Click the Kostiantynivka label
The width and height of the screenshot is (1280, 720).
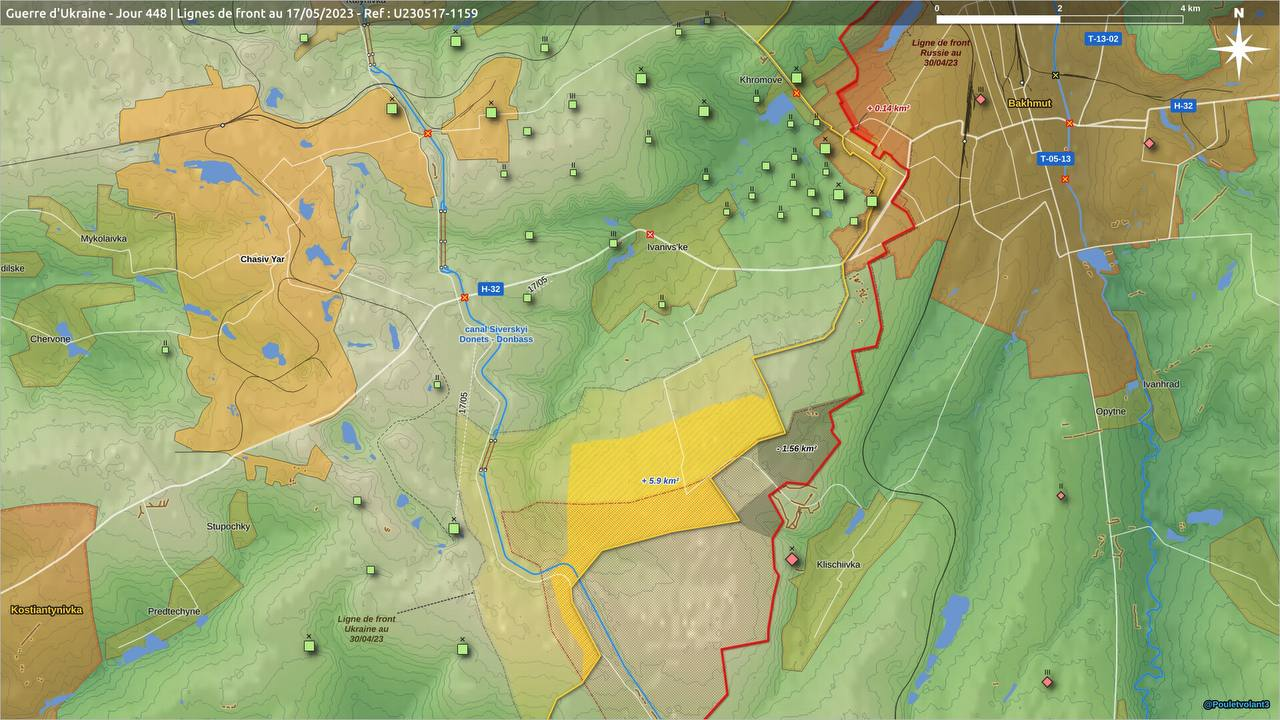(x=46, y=609)
